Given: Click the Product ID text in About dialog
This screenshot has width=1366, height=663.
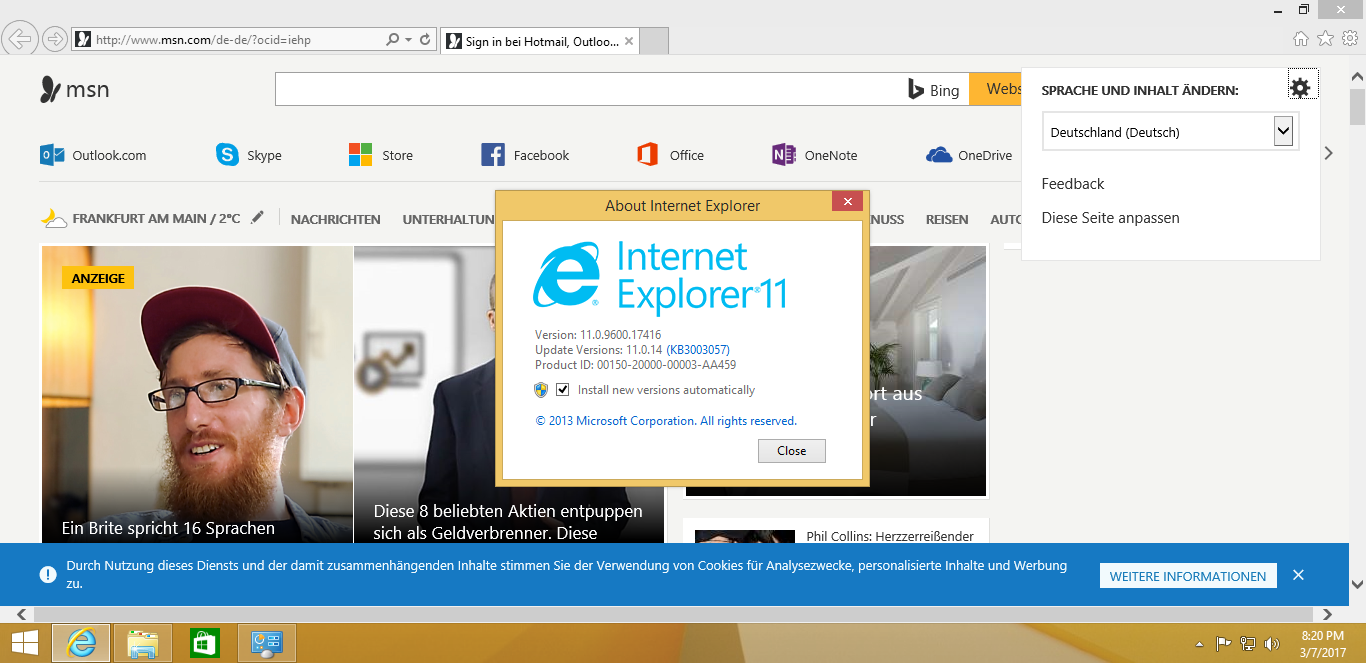Looking at the screenshot, I should (635, 365).
